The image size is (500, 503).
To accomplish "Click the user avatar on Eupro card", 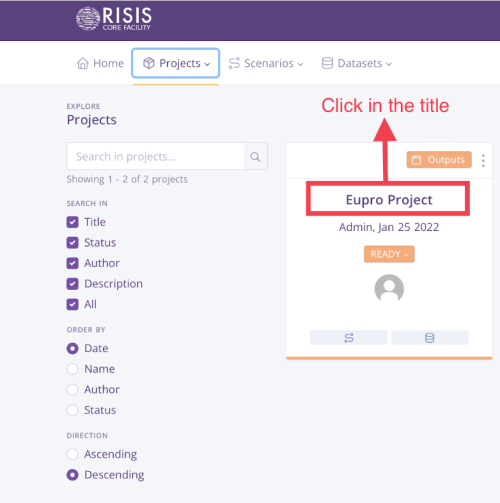I will (389, 288).
